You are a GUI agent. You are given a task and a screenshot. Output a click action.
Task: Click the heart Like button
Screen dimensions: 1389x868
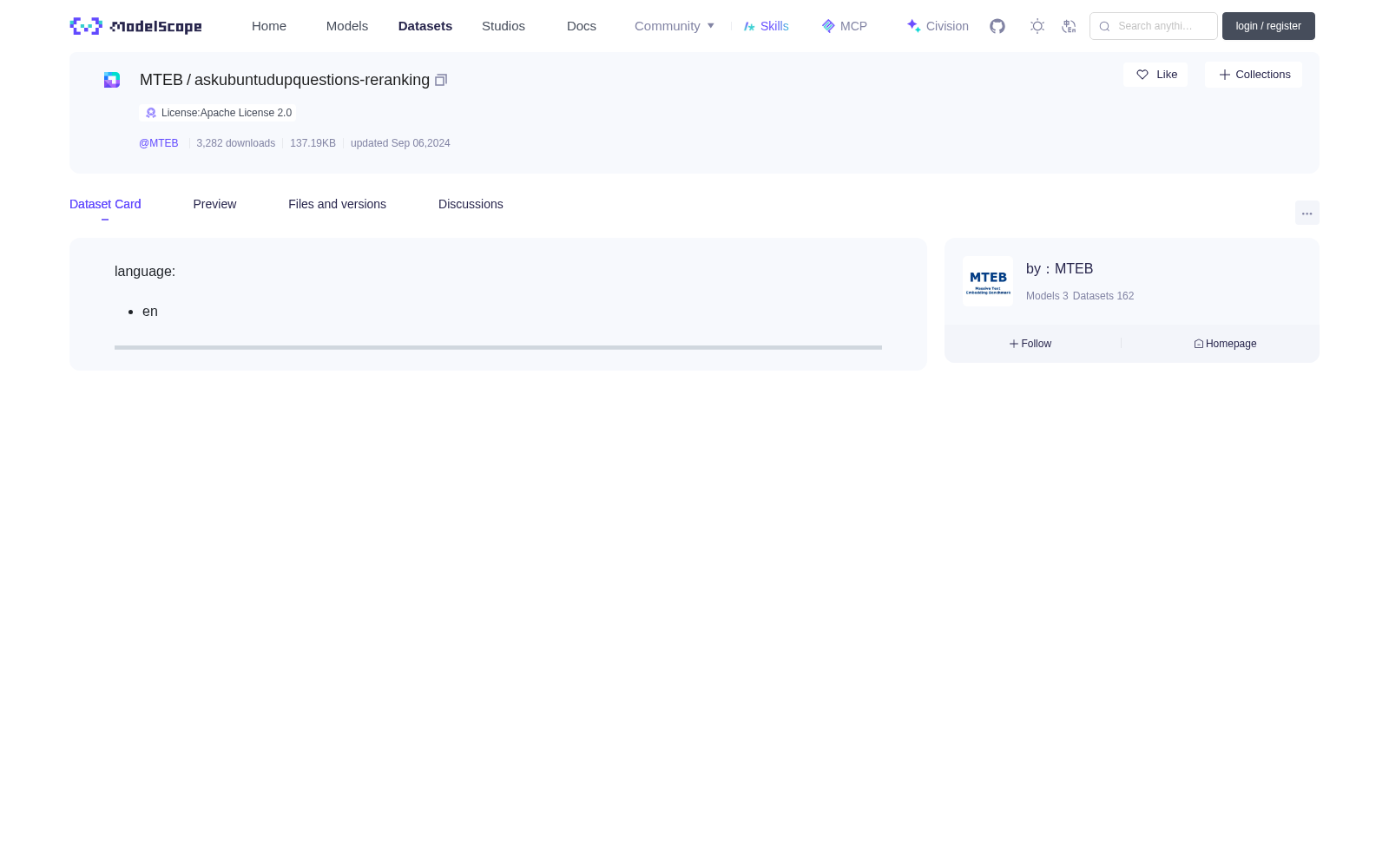(1155, 75)
